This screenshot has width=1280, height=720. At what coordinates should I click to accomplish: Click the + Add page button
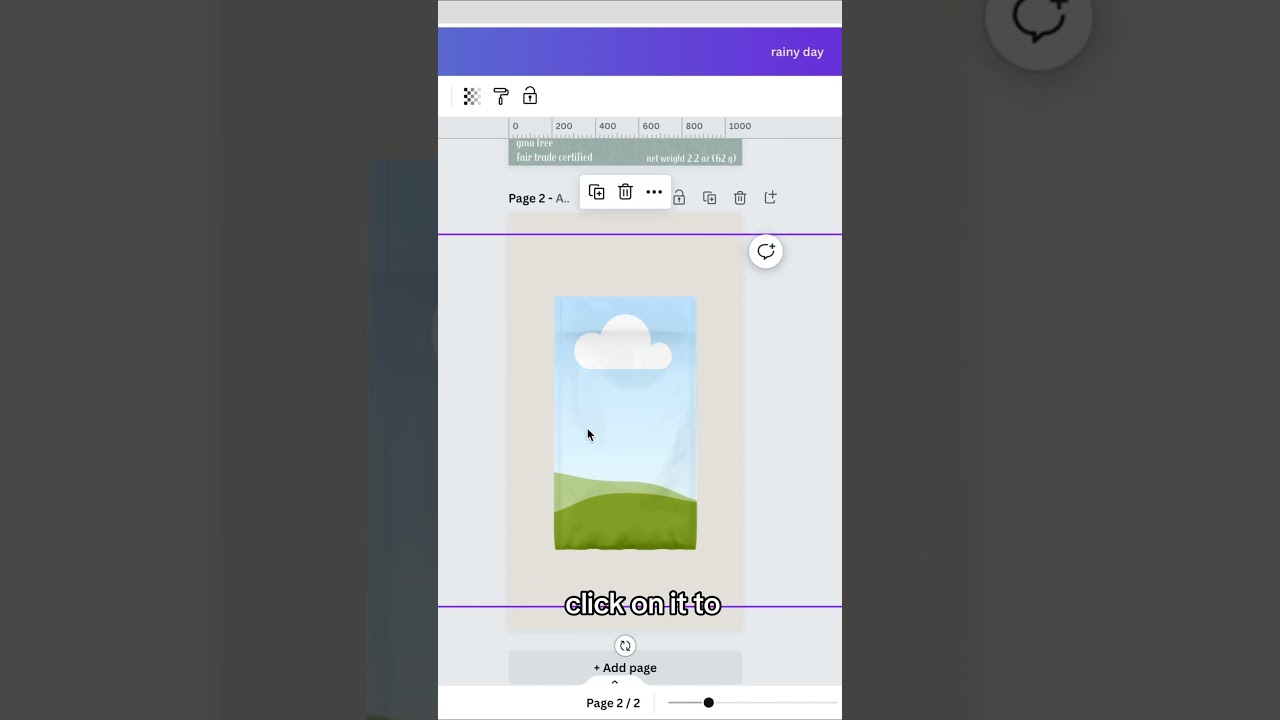625,668
